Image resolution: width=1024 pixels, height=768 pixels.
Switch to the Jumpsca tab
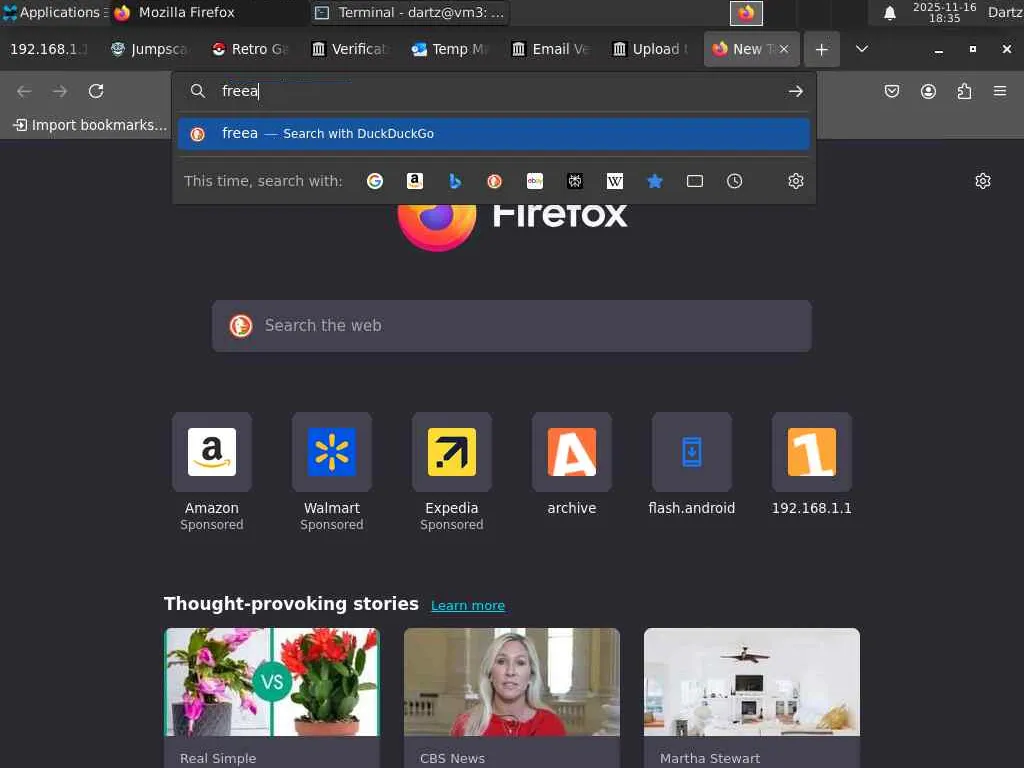point(150,50)
